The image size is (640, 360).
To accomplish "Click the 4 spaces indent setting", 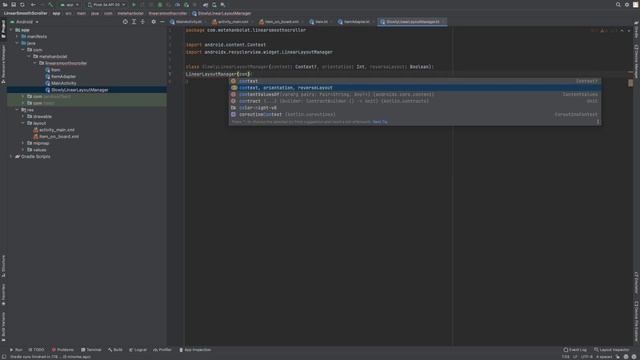I will coord(604,357).
